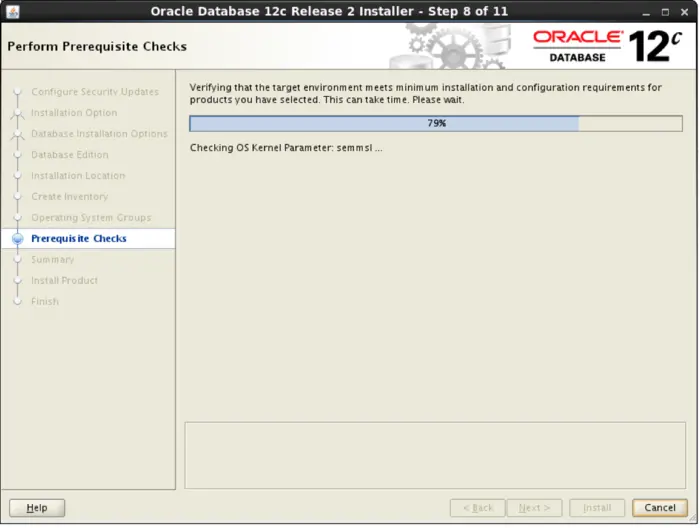
Task: Click the Help button
Action: (x=37, y=507)
